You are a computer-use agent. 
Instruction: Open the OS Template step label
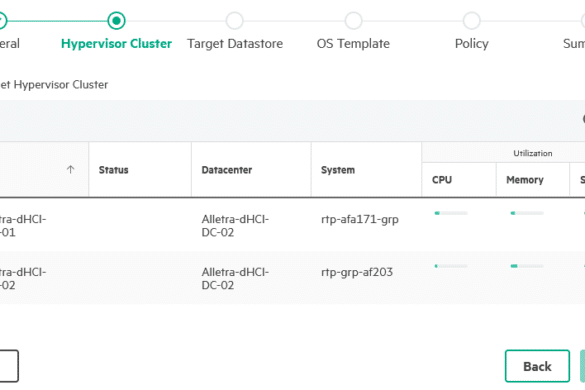[353, 44]
